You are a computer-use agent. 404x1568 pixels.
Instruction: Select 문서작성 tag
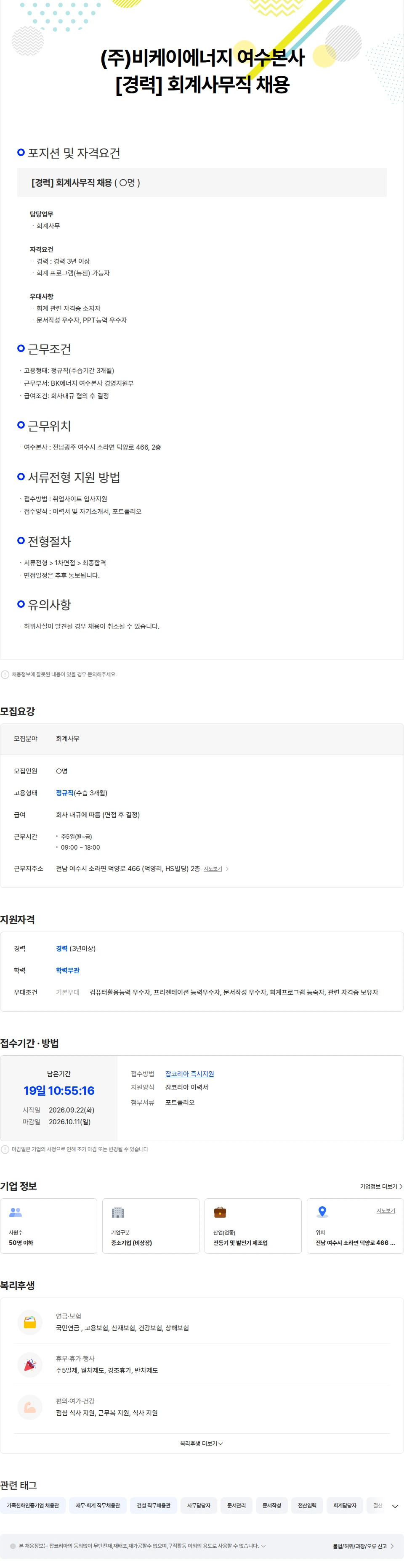(272, 1506)
